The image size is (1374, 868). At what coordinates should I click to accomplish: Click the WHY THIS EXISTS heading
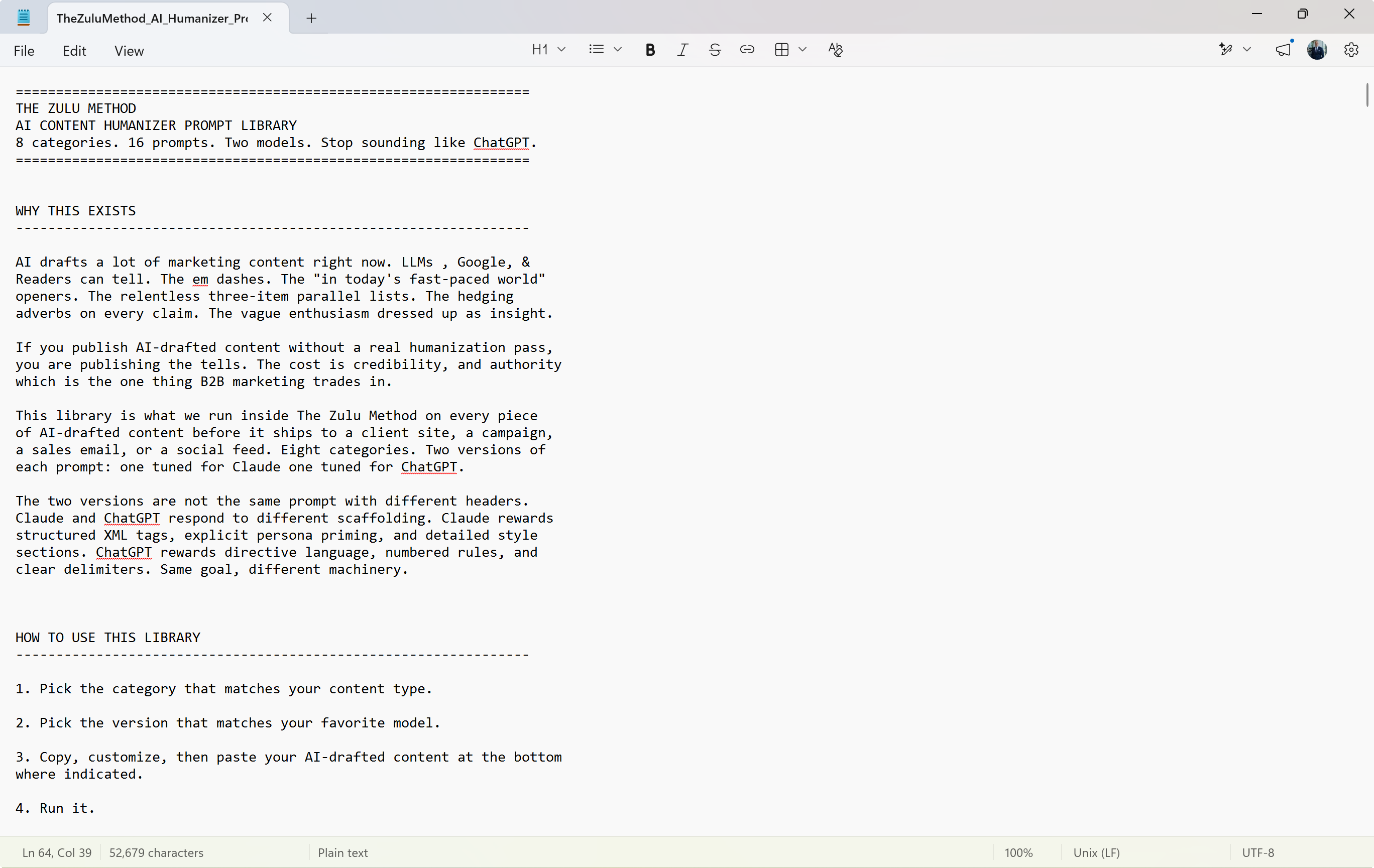[76, 211]
